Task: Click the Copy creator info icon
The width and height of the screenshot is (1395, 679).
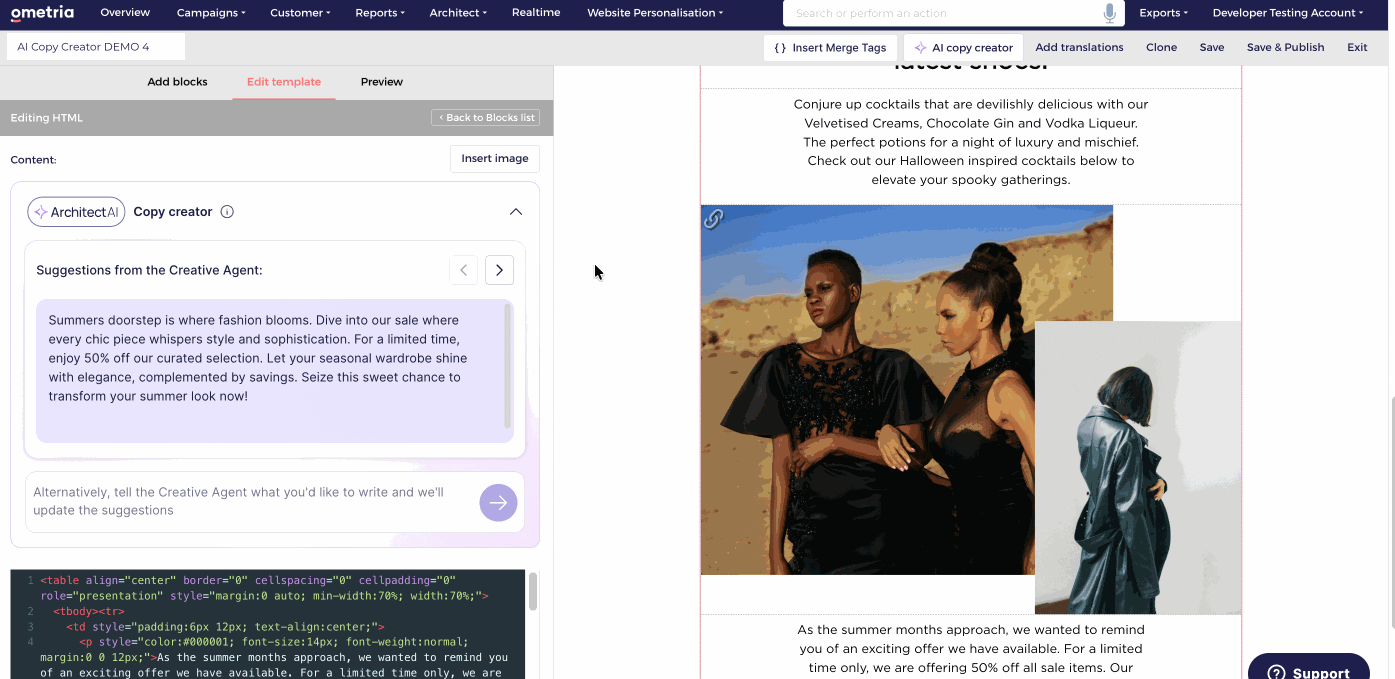Action: (227, 212)
